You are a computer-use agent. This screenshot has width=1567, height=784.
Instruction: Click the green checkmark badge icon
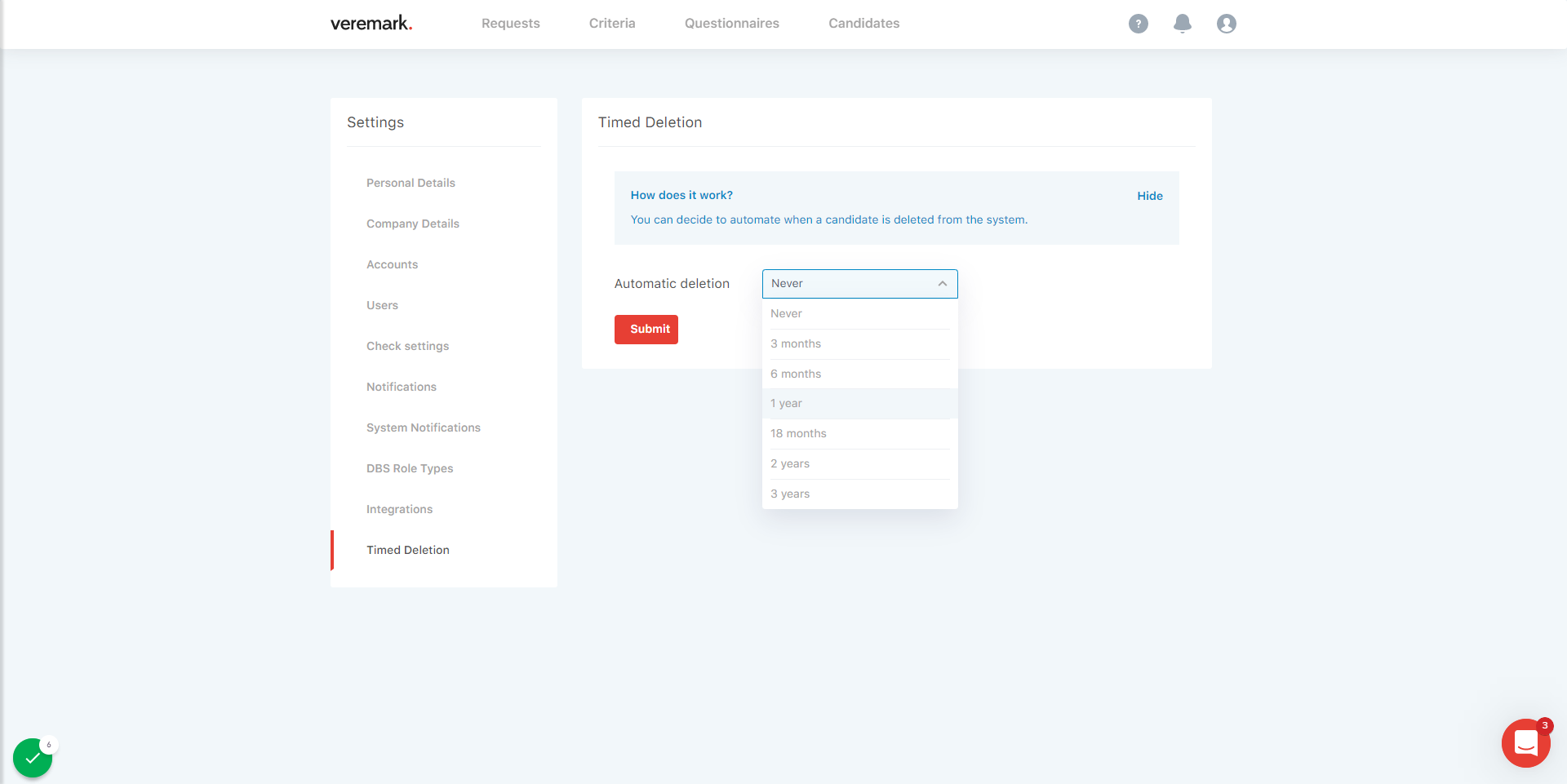point(33,758)
